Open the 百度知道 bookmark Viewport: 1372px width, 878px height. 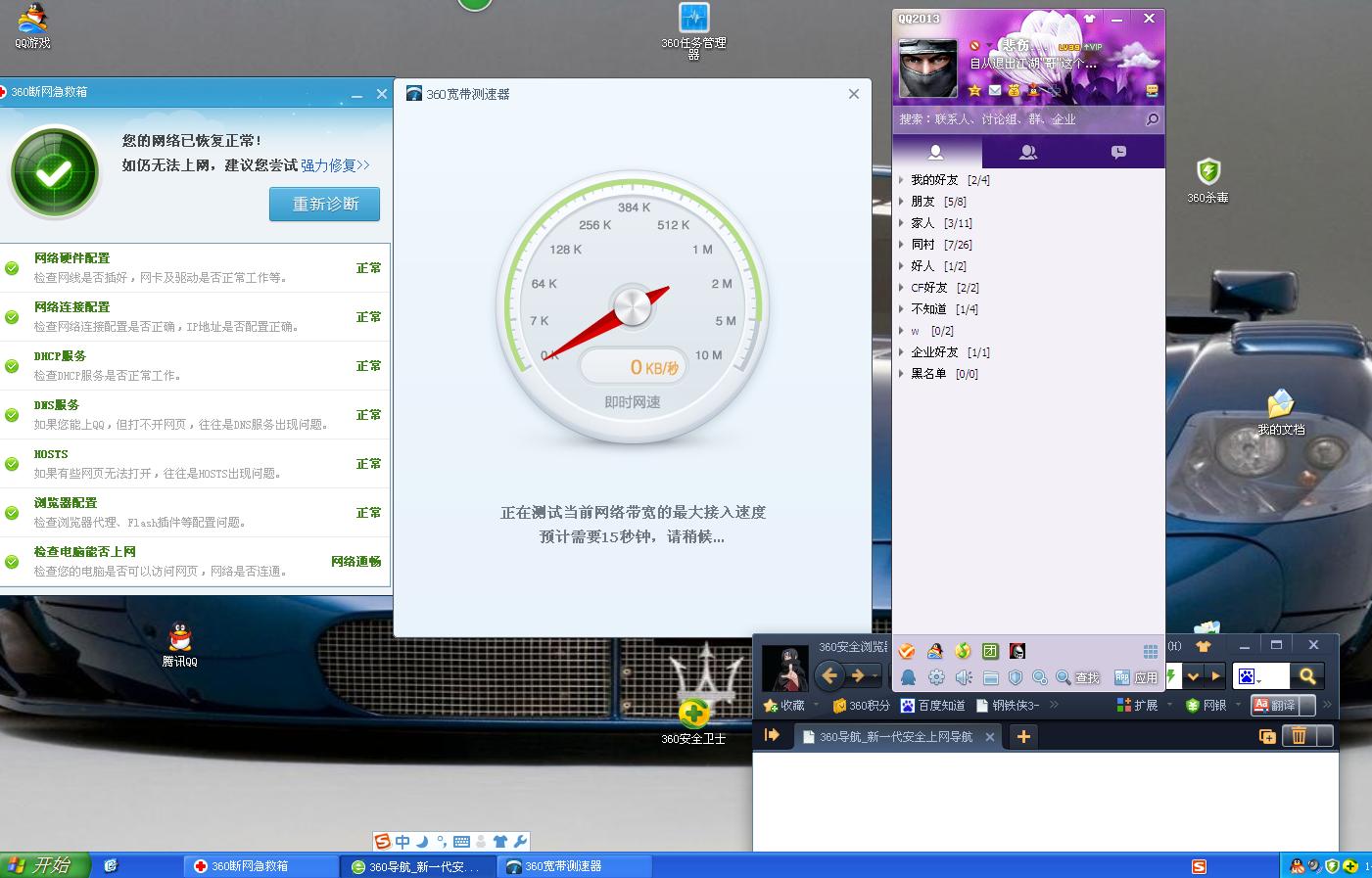tap(933, 705)
